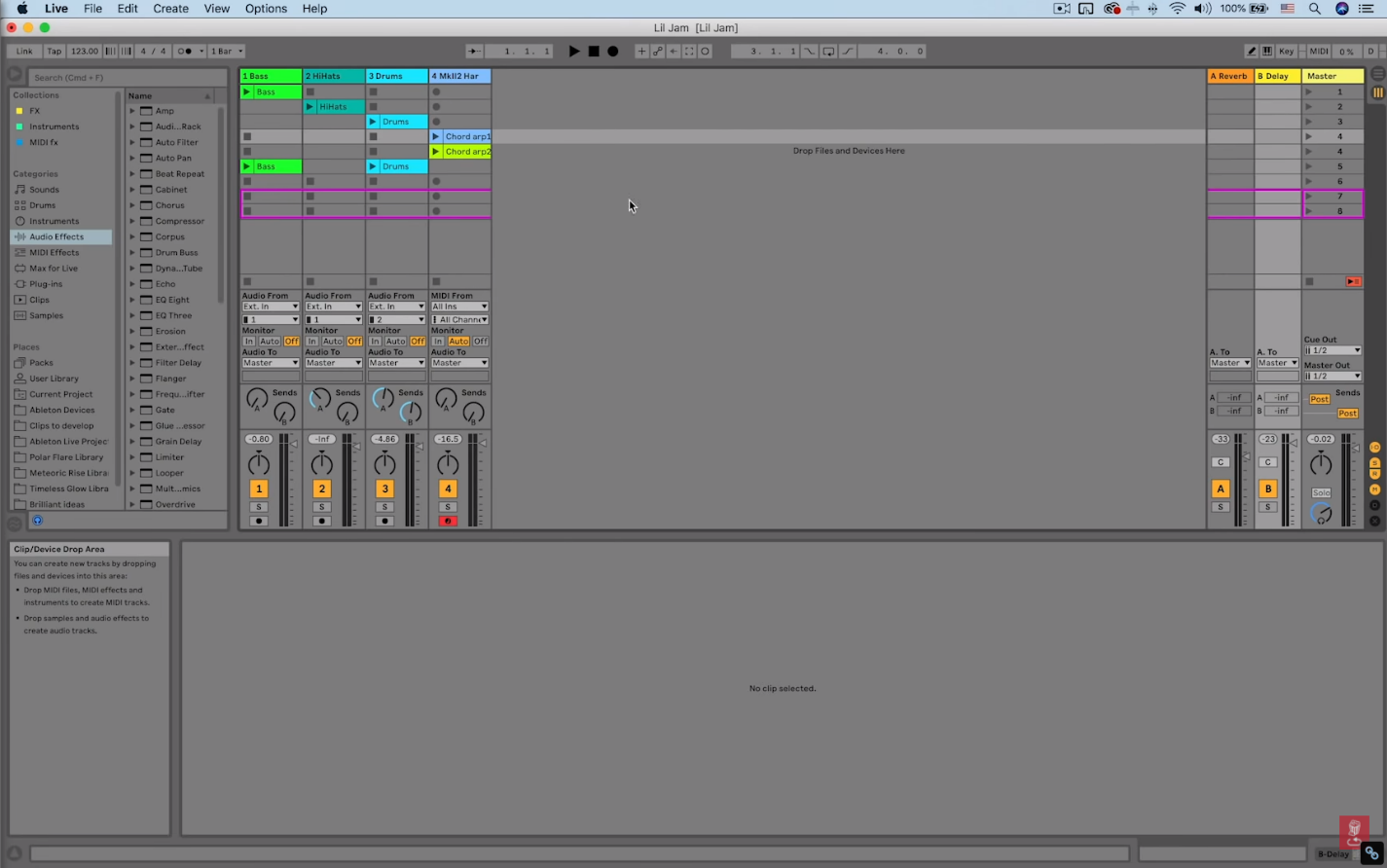Open the File menu
The height and width of the screenshot is (868, 1387).
[92, 9]
